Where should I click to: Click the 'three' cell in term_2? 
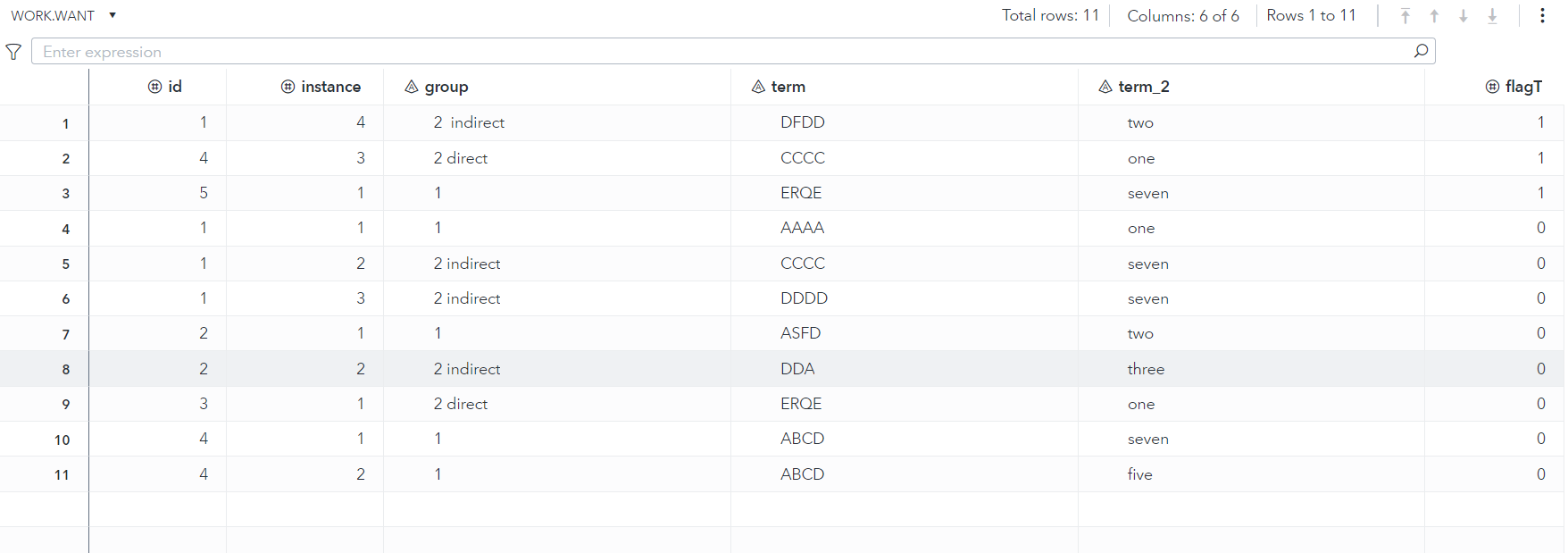pos(1146,369)
